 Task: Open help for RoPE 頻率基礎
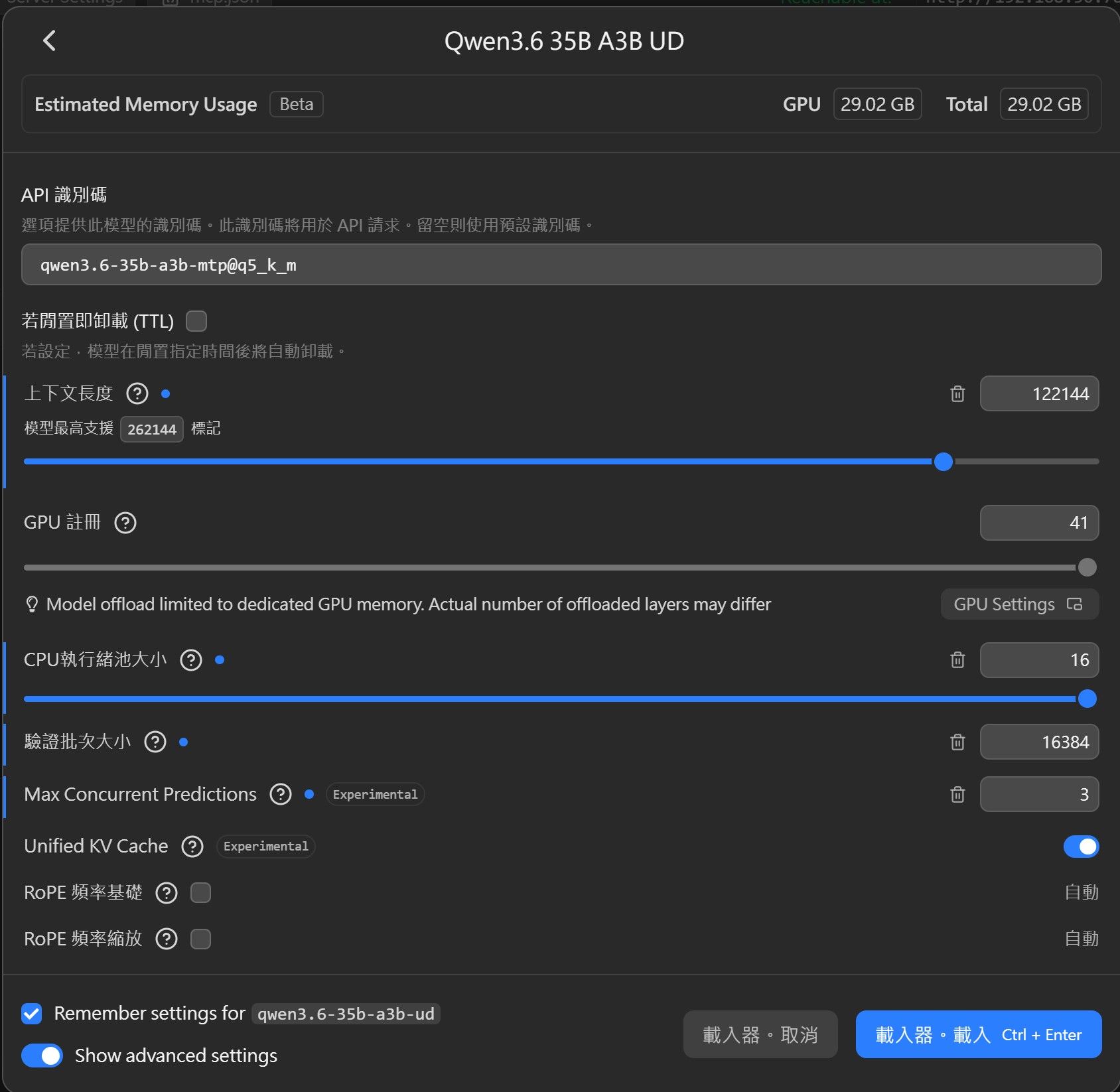click(167, 893)
